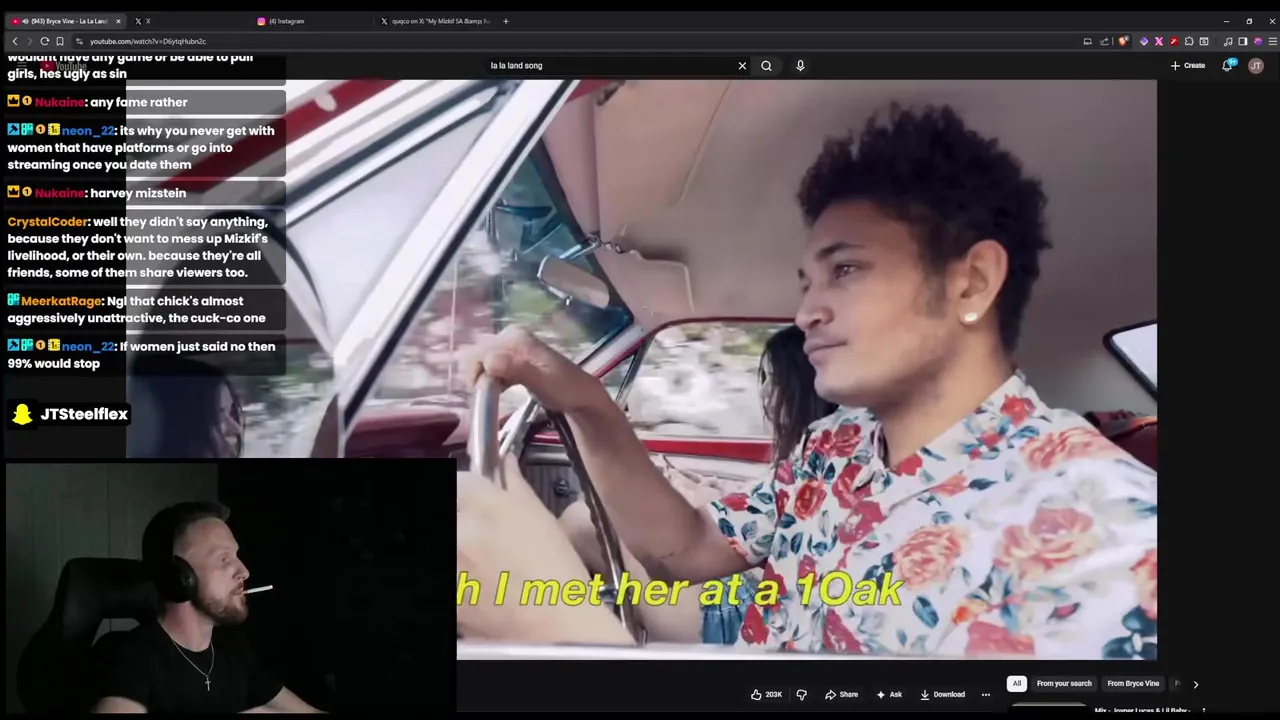Run YouTube search with magnifier button
1280x720 pixels.
766,66
